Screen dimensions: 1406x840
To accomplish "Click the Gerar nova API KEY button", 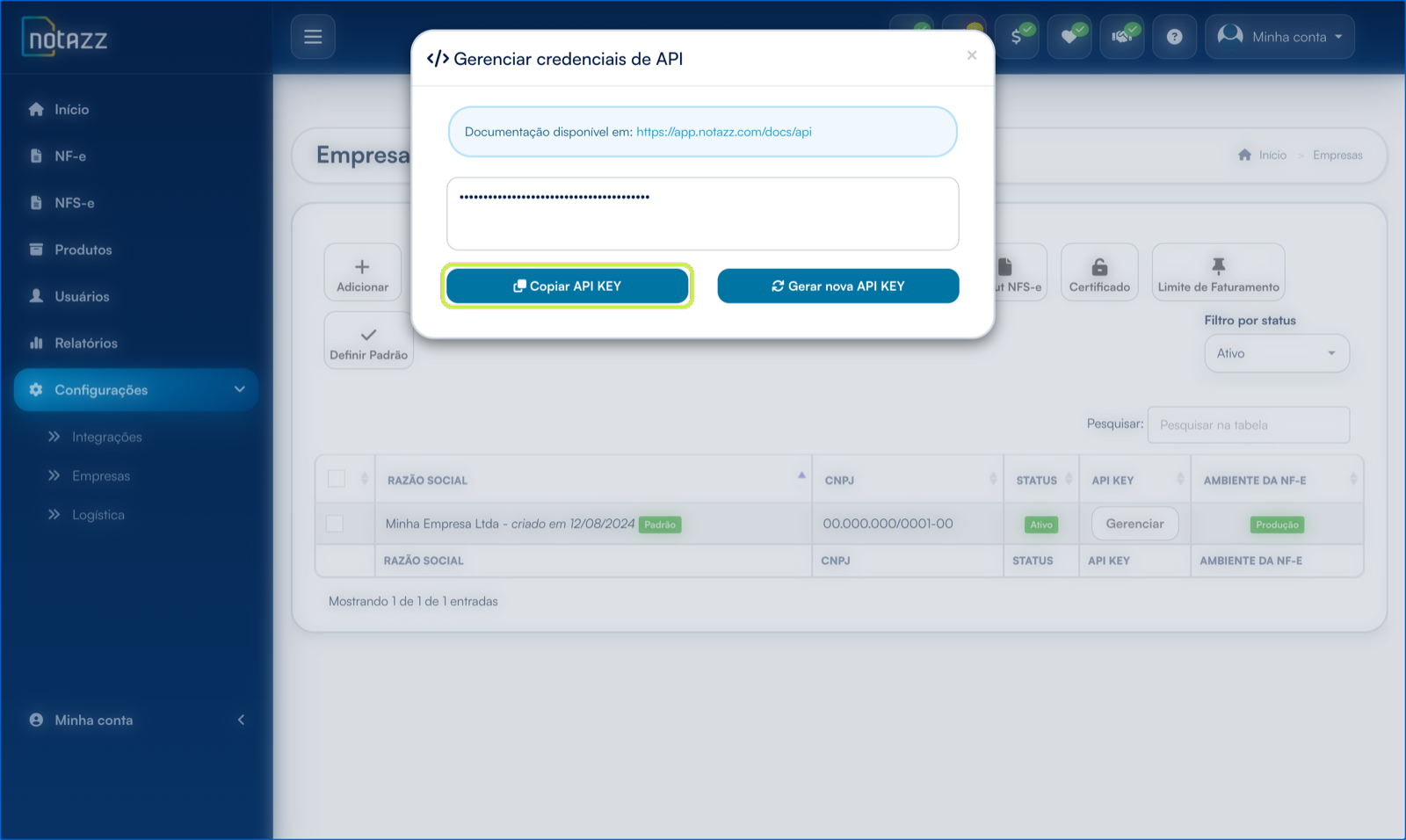I will [837, 286].
